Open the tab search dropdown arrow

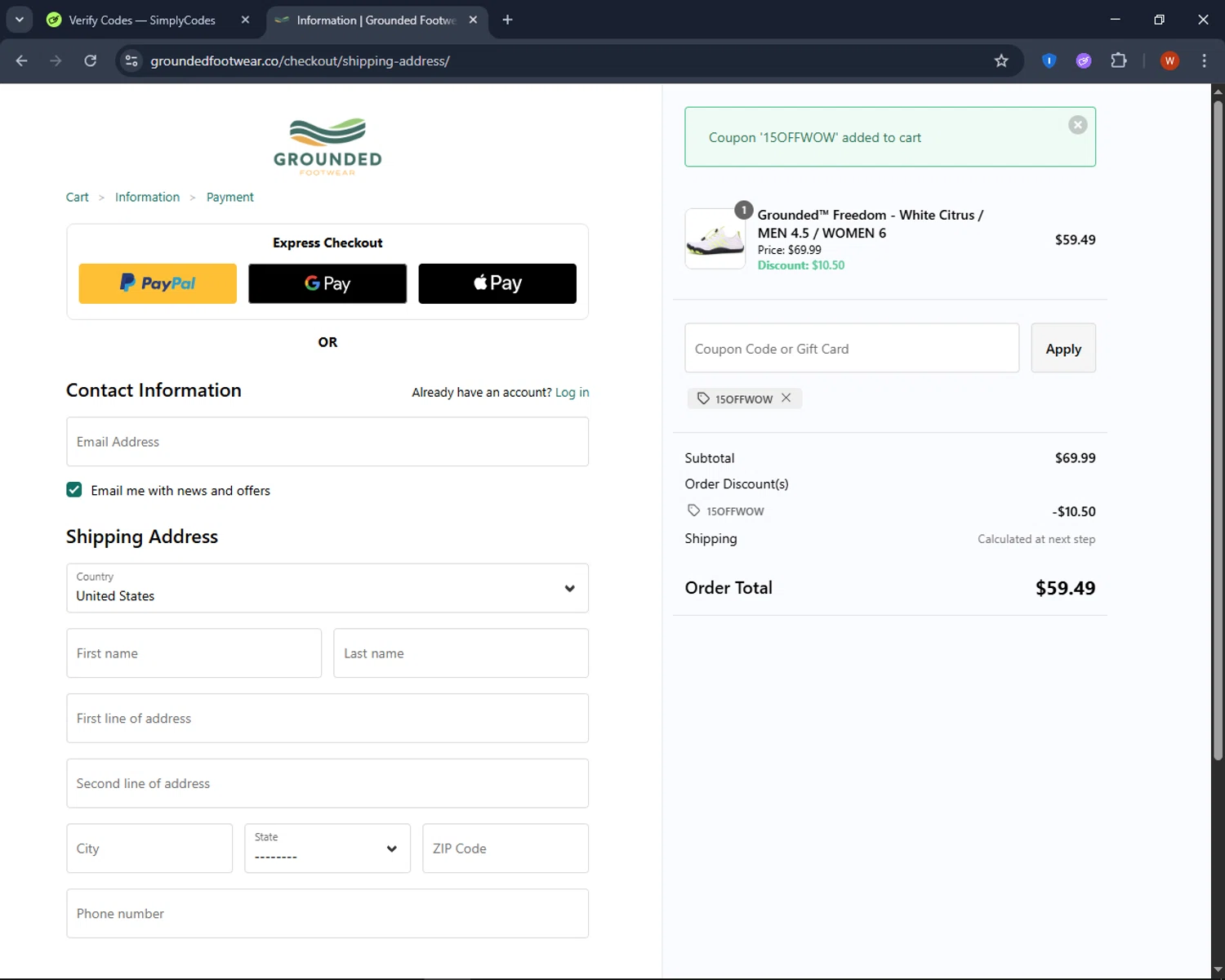pos(20,20)
